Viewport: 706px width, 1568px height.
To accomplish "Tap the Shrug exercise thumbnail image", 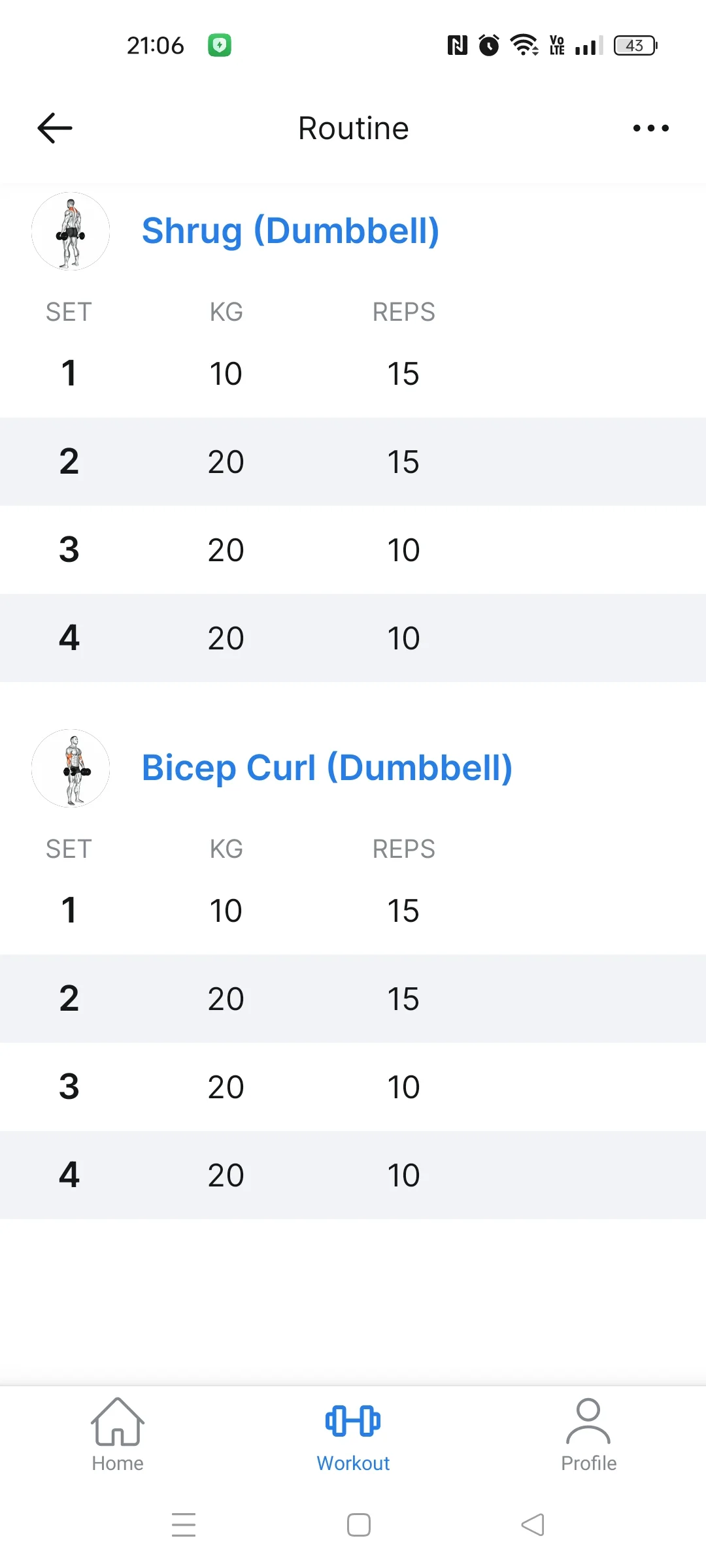I will 71,231.
